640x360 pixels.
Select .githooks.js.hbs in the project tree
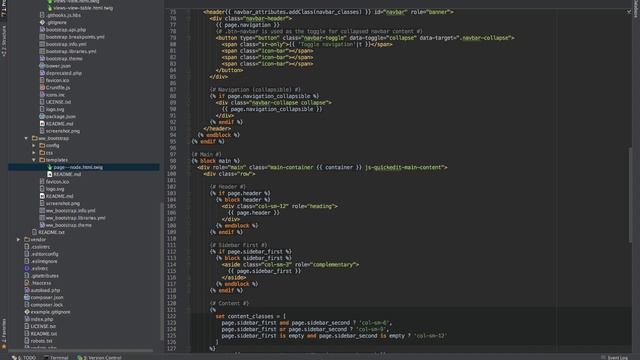point(63,15)
